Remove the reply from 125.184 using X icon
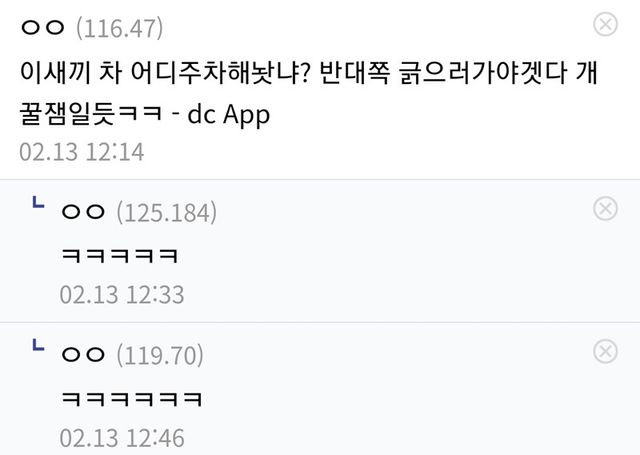Screen dimensions: 640x455 pyautogui.click(x=605, y=209)
